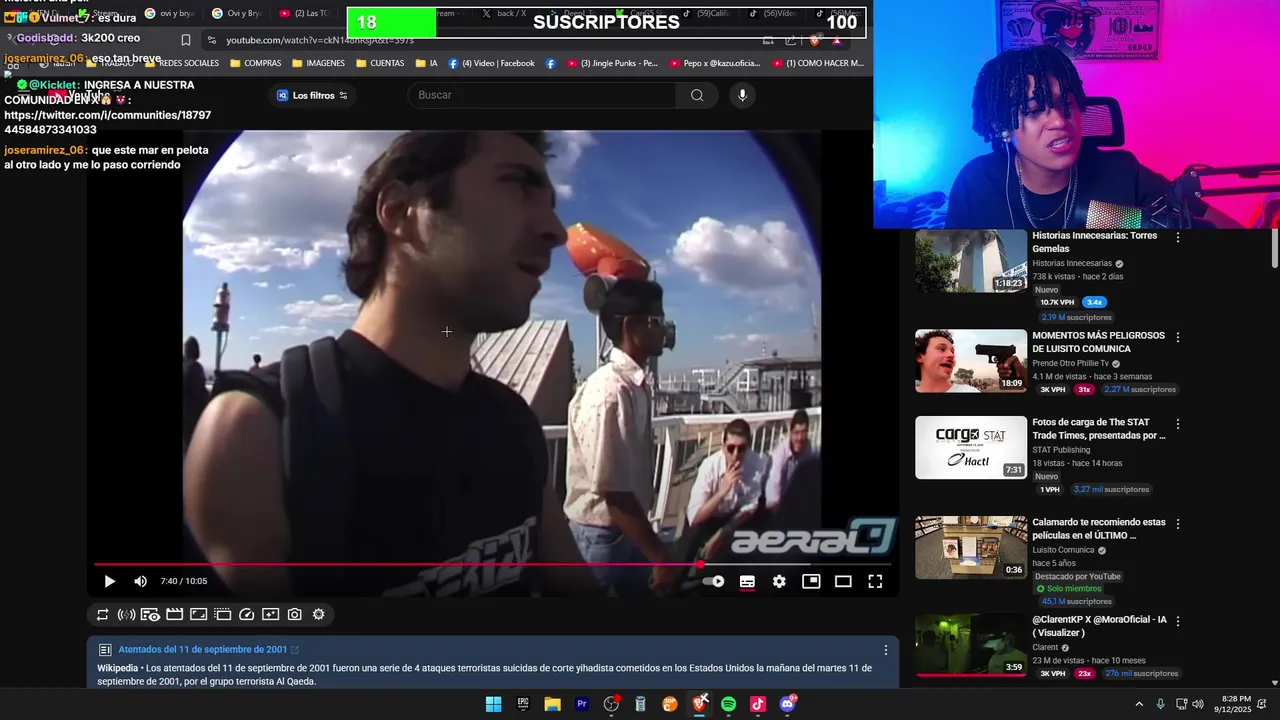Click the pop-out window icon below player

tap(222, 614)
